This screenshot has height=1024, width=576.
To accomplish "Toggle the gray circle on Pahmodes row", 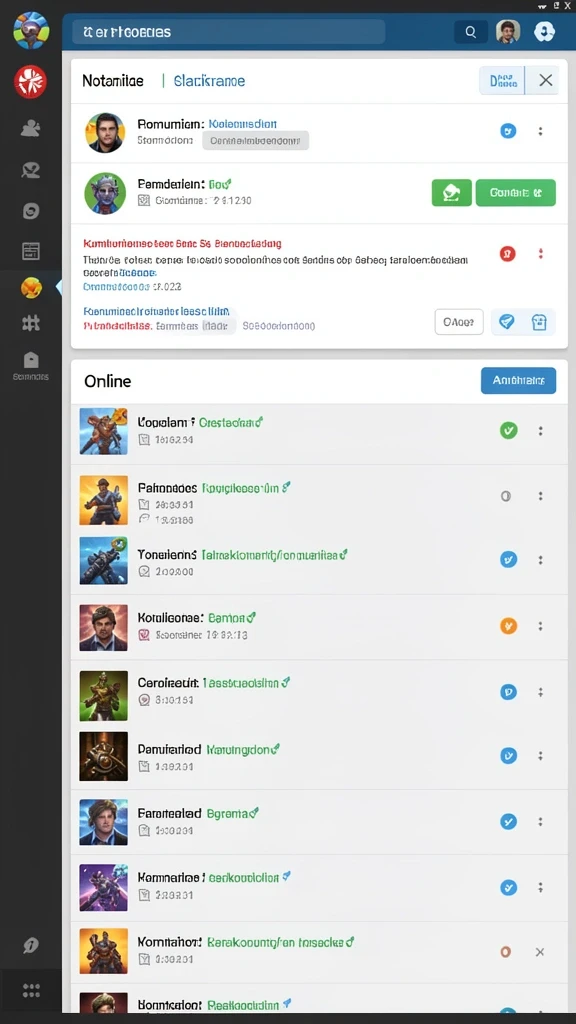I will click(x=505, y=496).
